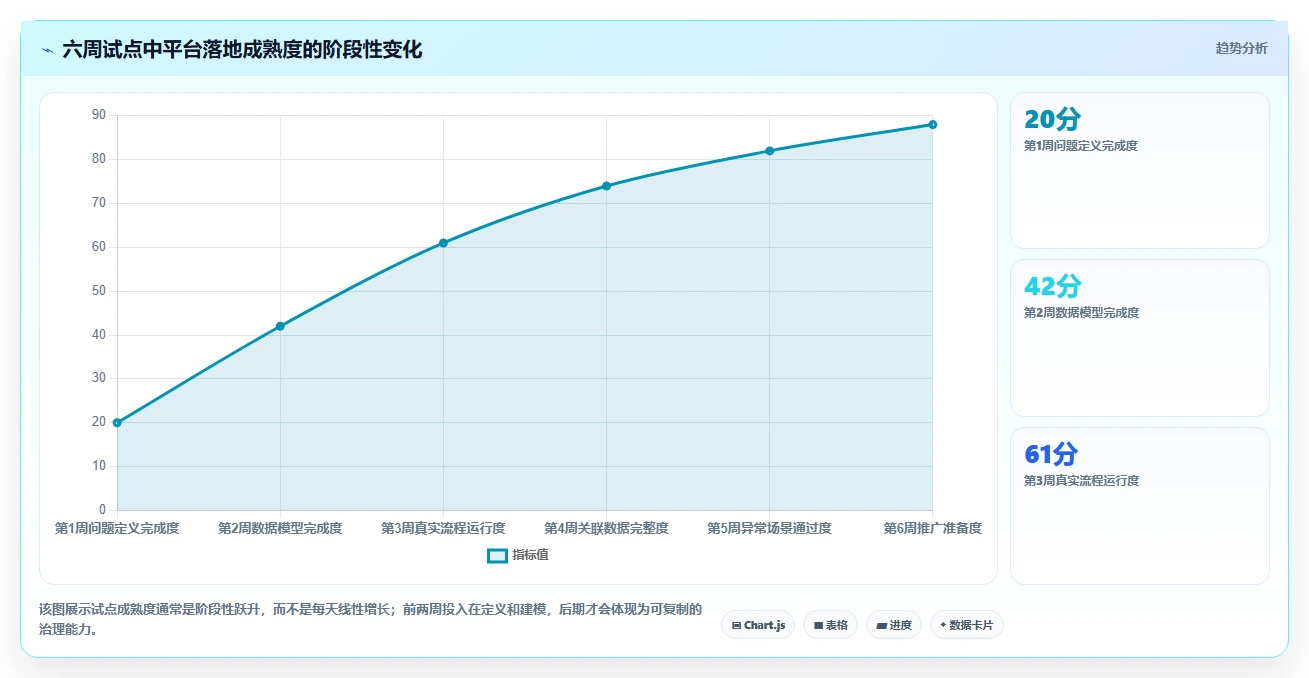
Task: Click the week 2 data point at 42
Action: [x=280, y=326]
